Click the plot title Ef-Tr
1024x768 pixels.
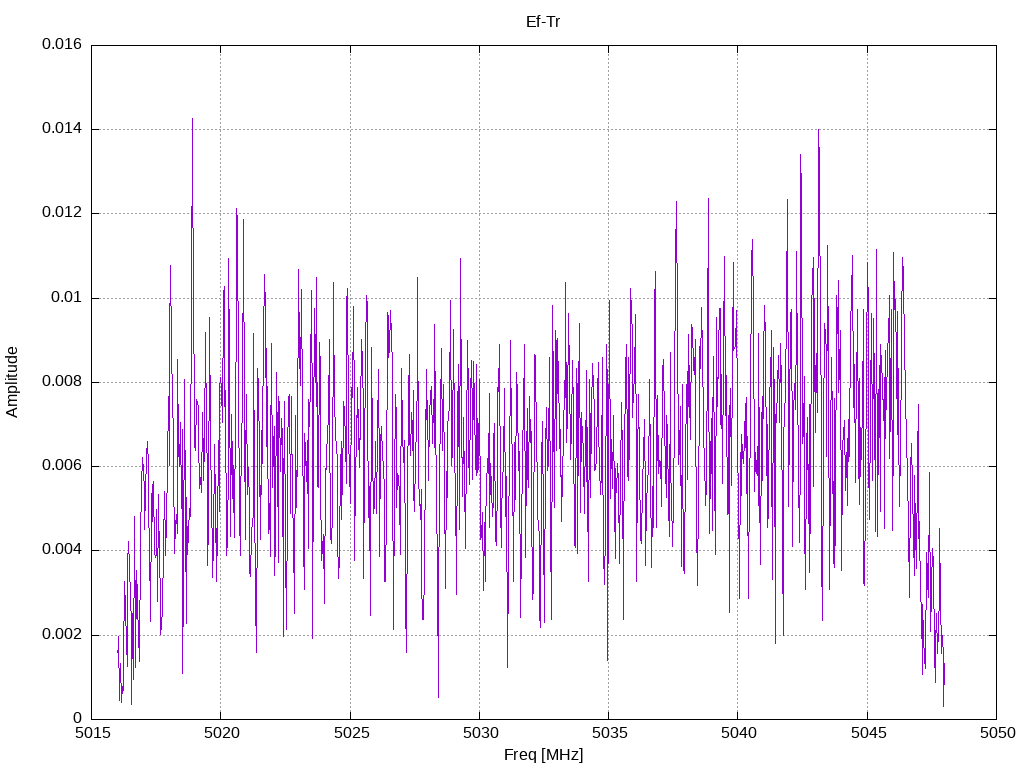tap(543, 22)
